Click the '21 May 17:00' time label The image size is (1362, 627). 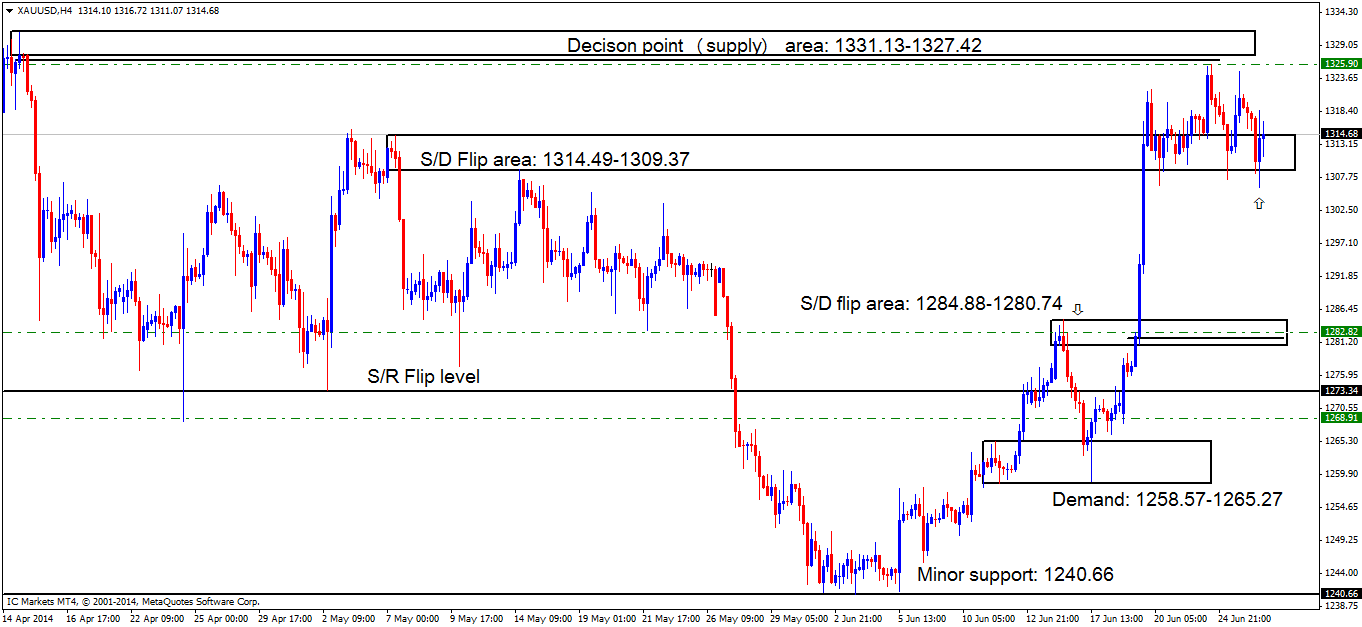669,619
